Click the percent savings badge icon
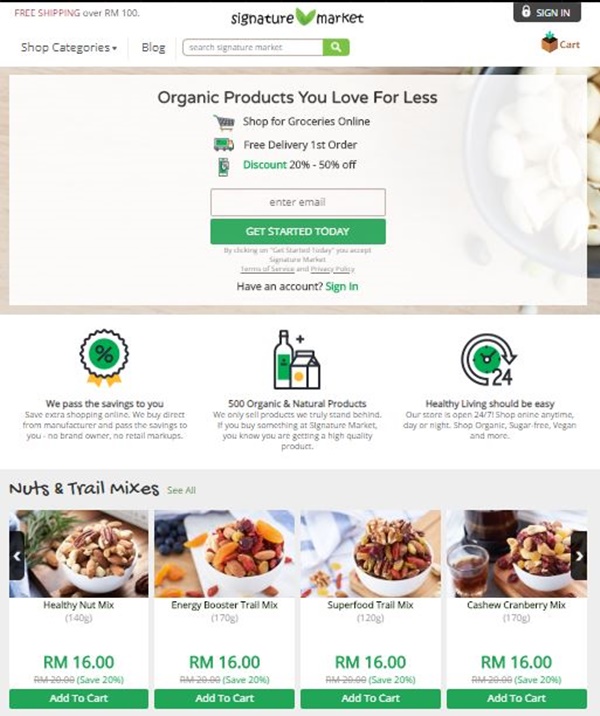The height and width of the screenshot is (716, 600). coord(104,358)
